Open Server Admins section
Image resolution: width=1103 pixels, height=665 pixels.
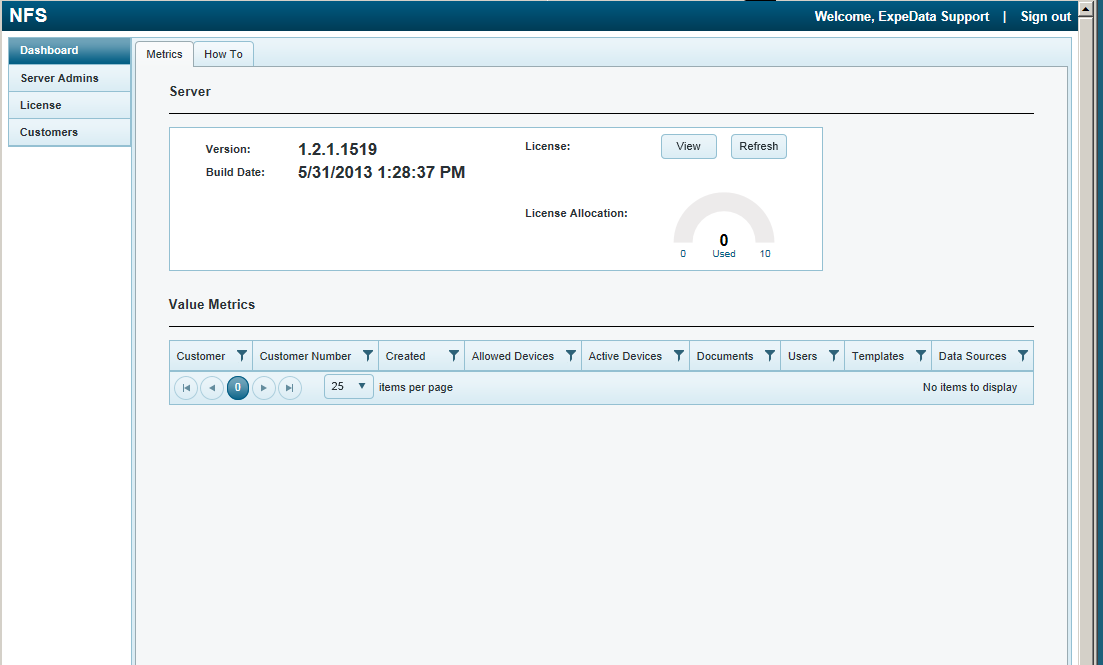70,78
